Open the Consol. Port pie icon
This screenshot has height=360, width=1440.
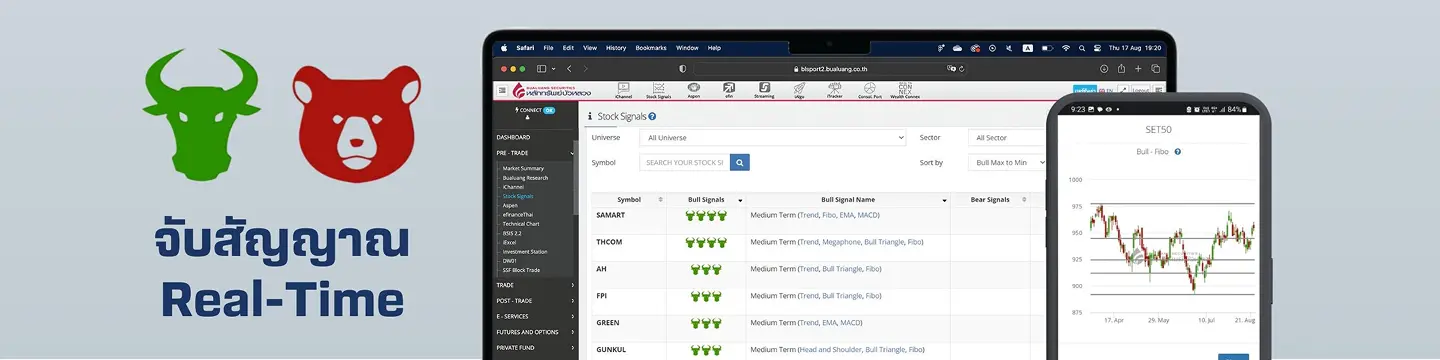click(869, 90)
